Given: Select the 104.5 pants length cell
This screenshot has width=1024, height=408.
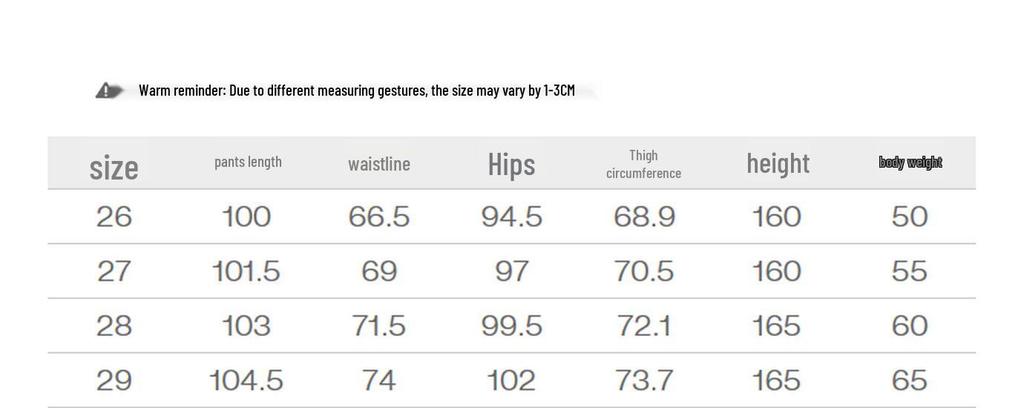Looking at the screenshot, I should pos(246,380).
